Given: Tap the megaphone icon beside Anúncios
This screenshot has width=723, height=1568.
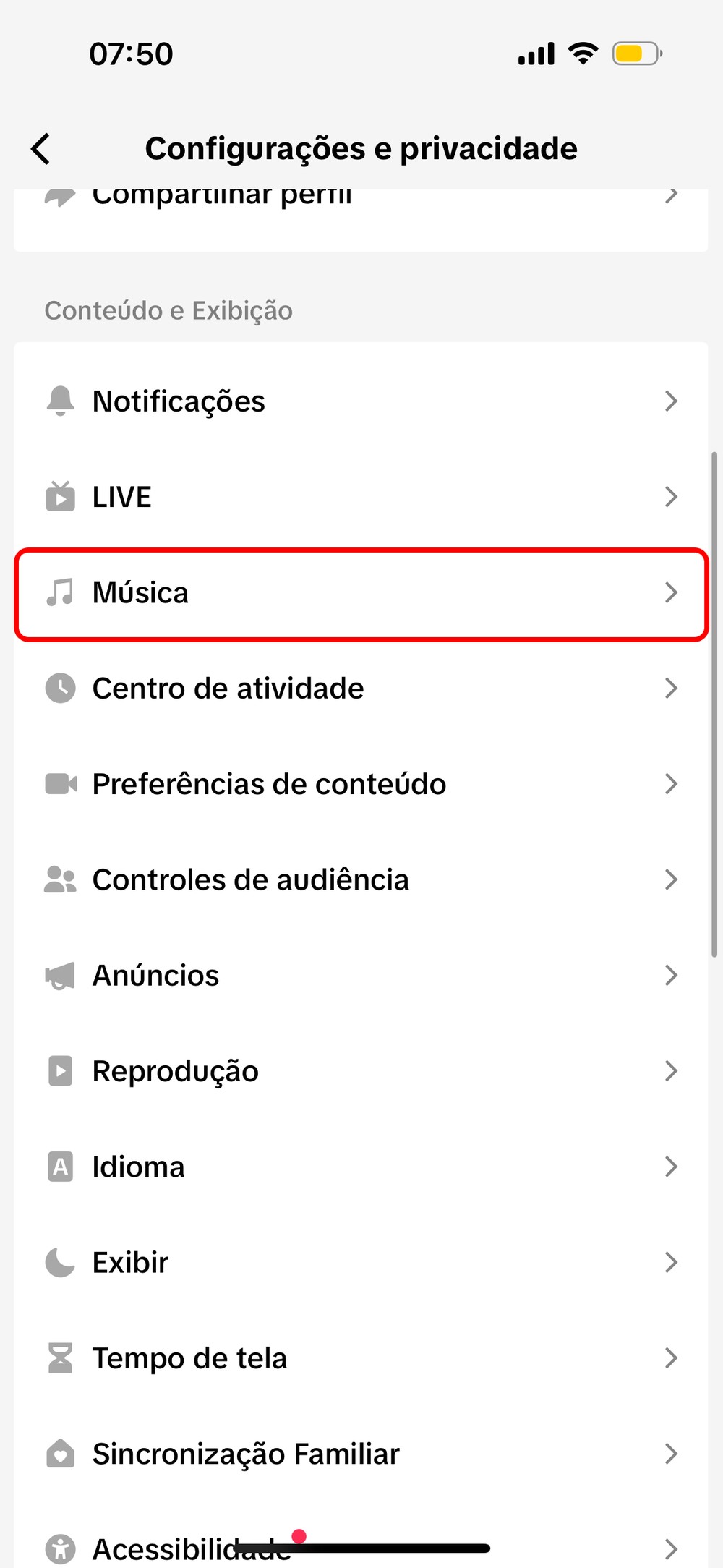Looking at the screenshot, I should pos(60,975).
